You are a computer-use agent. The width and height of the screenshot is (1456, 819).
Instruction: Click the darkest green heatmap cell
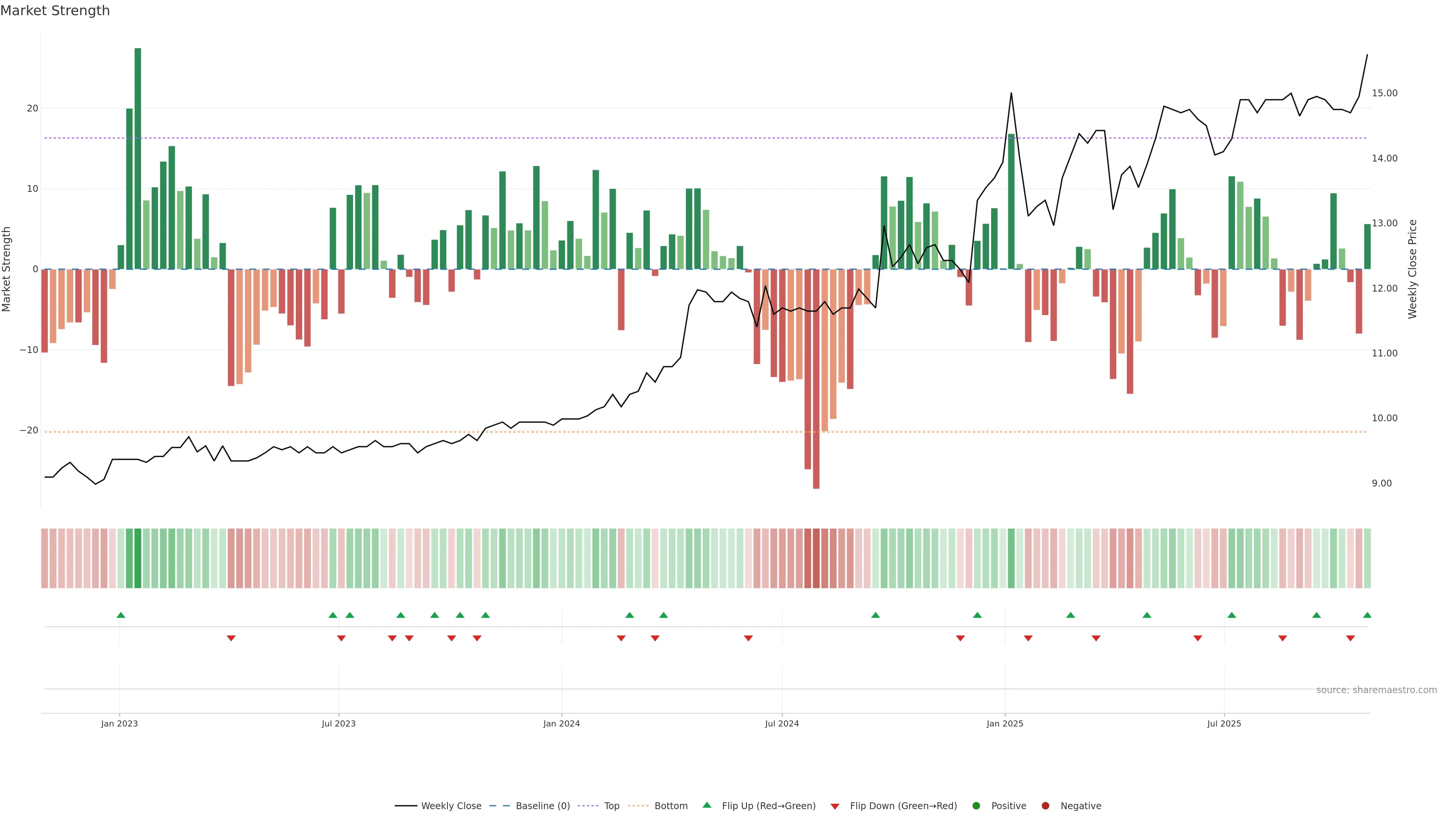(138, 558)
